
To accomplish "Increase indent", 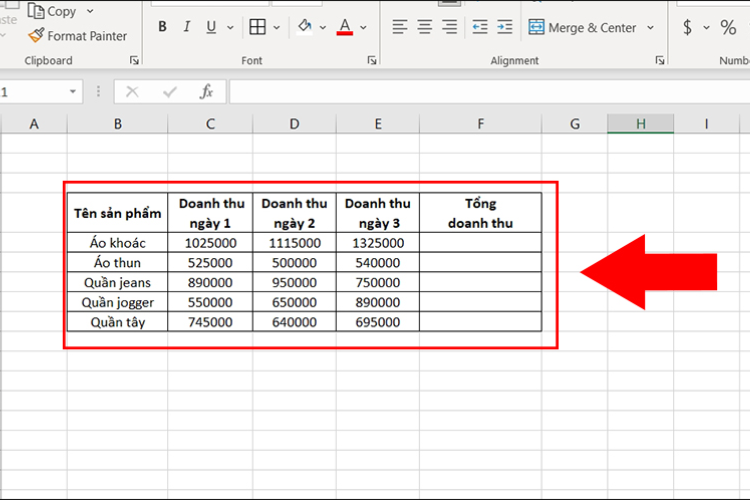I will [505, 27].
